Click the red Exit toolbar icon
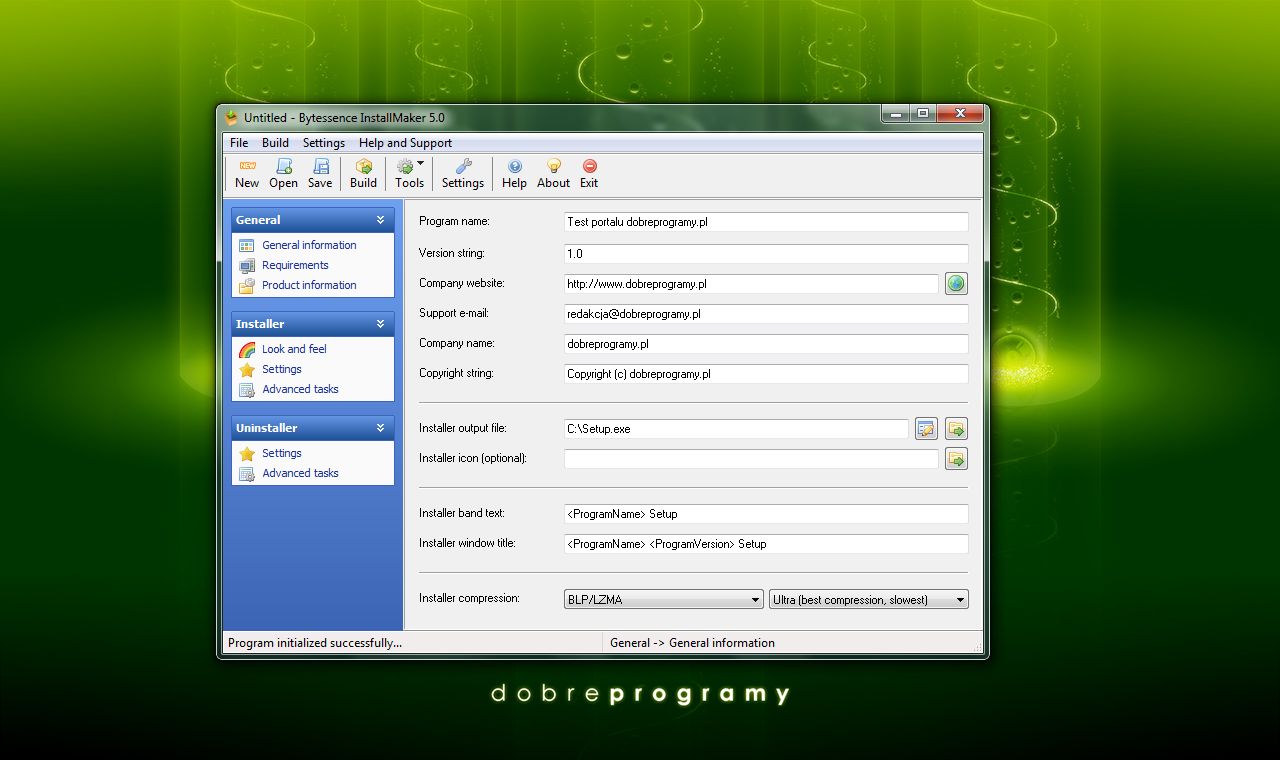1280x760 pixels. [589, 166]
